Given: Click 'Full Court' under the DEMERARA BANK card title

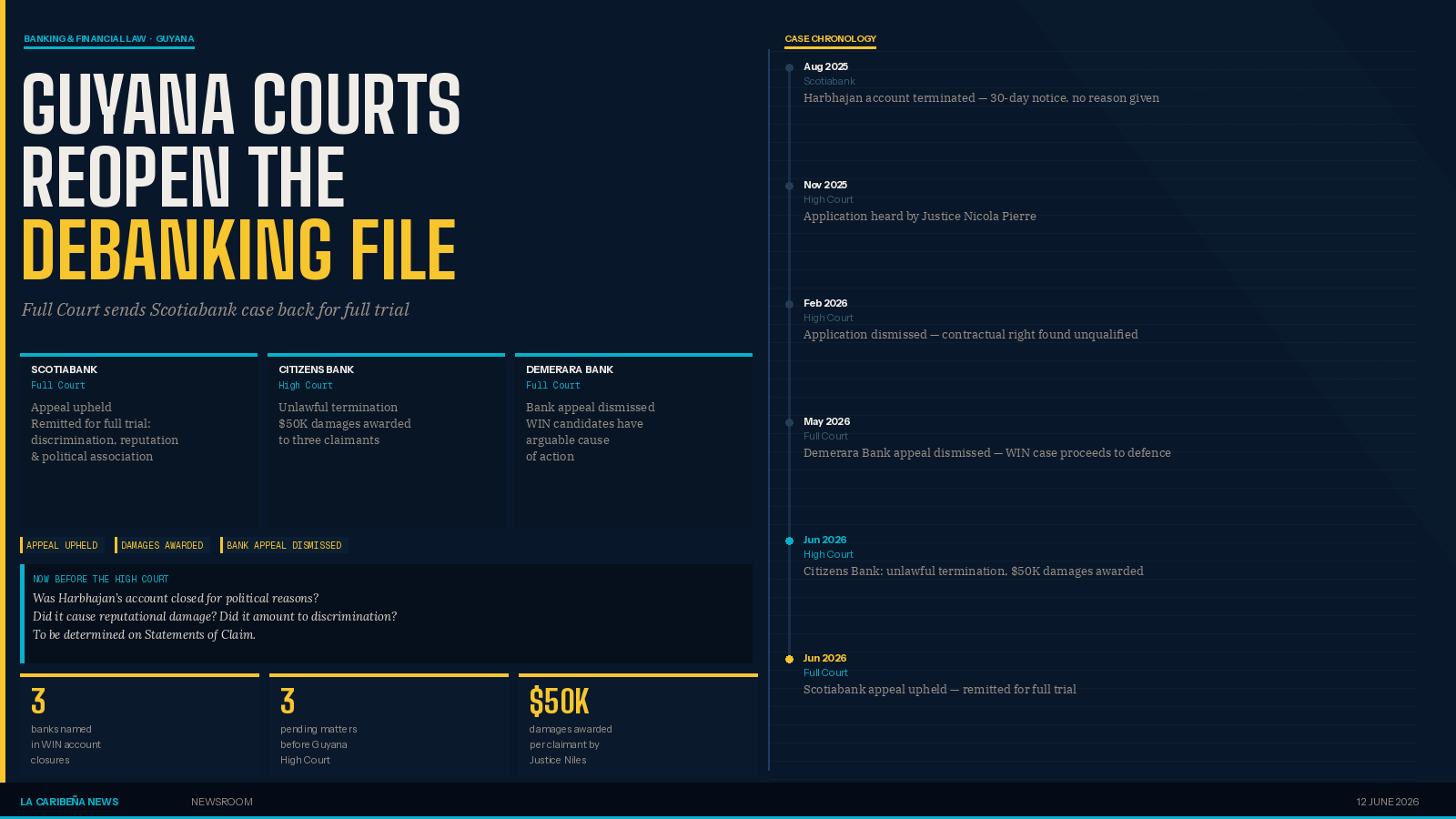Looking at the screenshot, I should 553,386.
